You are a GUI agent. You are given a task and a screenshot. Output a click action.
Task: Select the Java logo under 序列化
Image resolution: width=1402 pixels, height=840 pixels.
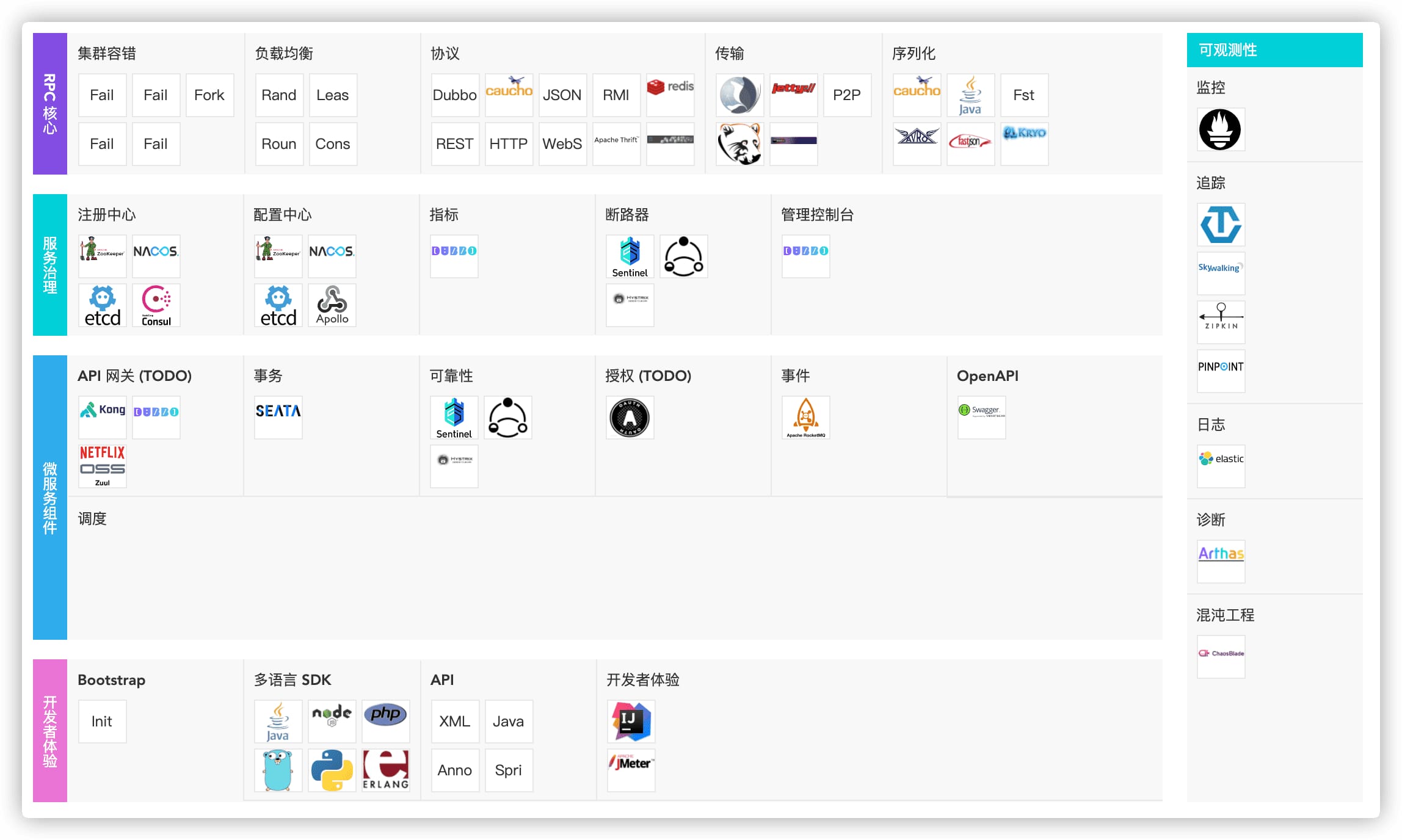coord(971,95)
